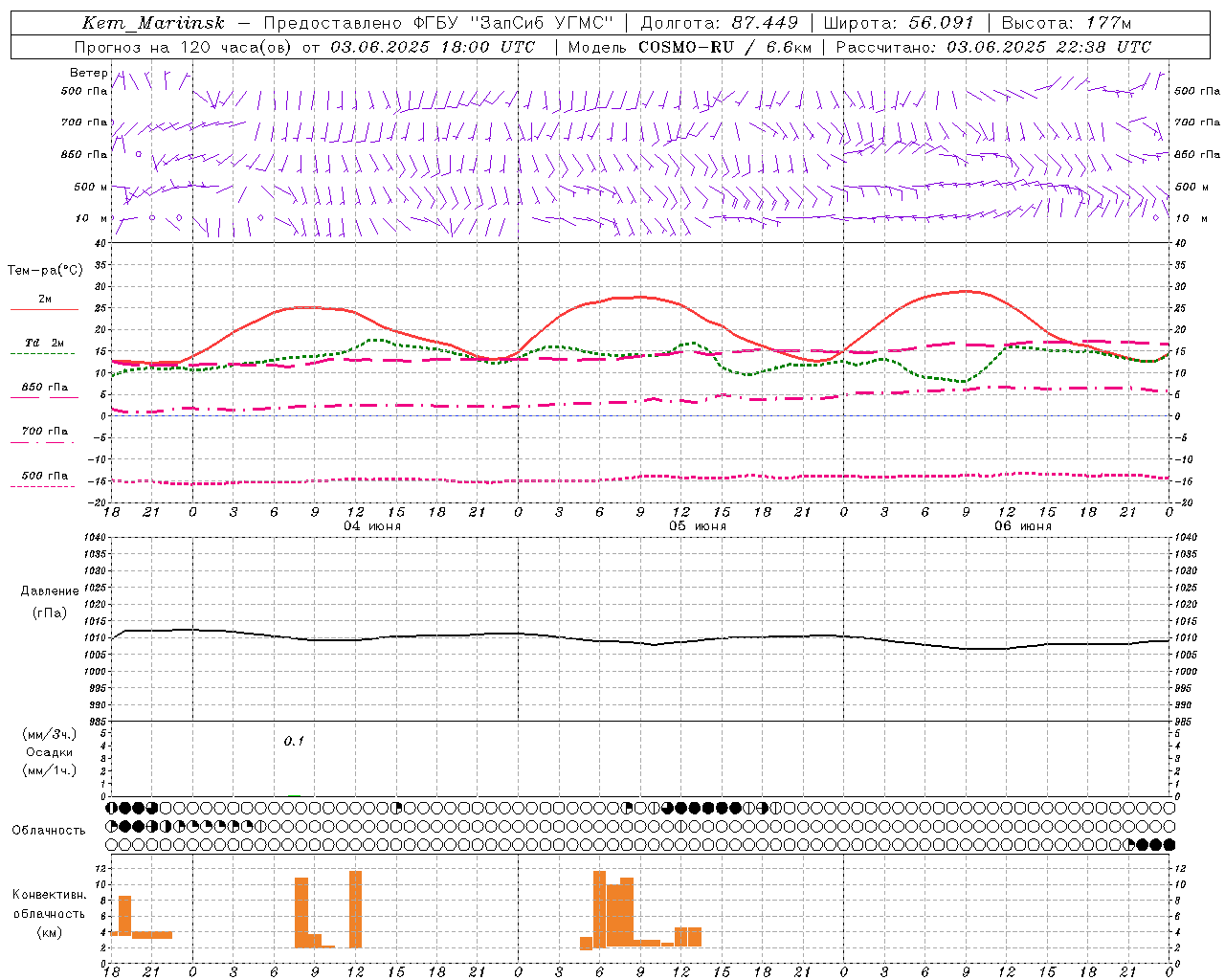Click the tall orange bar at 12h on 04 июня

(356, 908)
